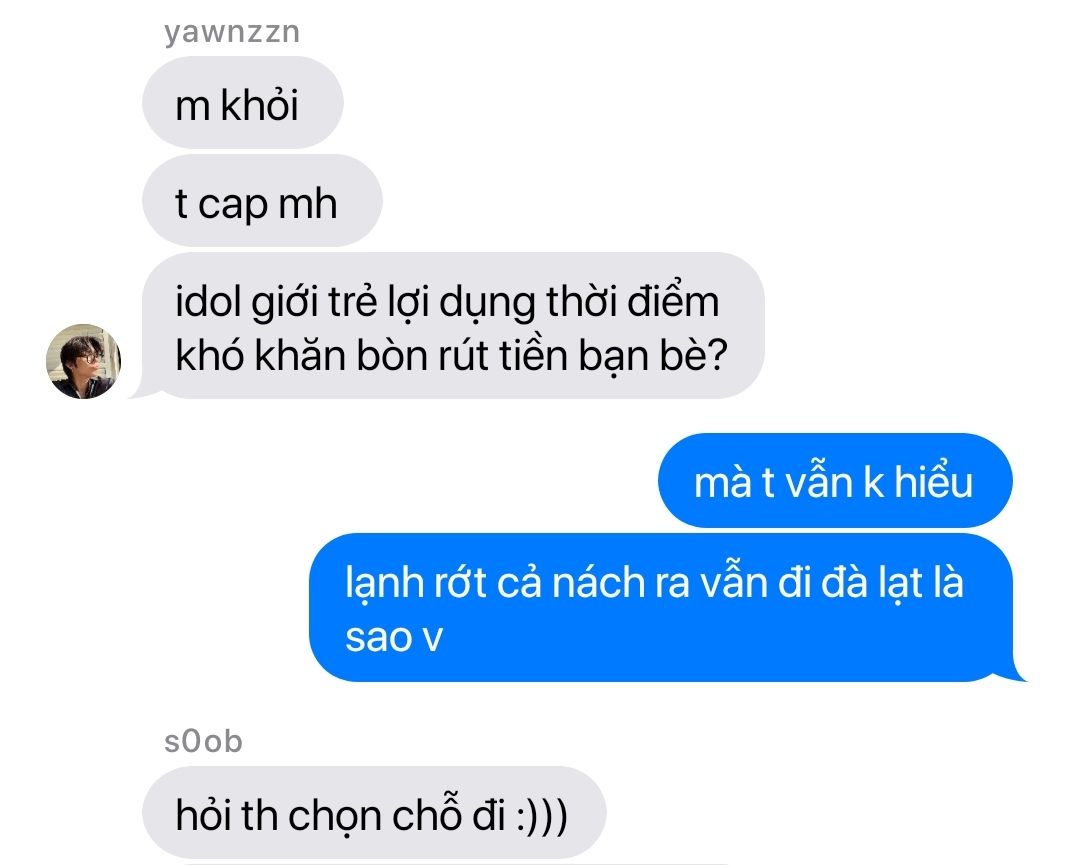Click the ':)))' emoticon in s0ob's message

coord(543,815)
